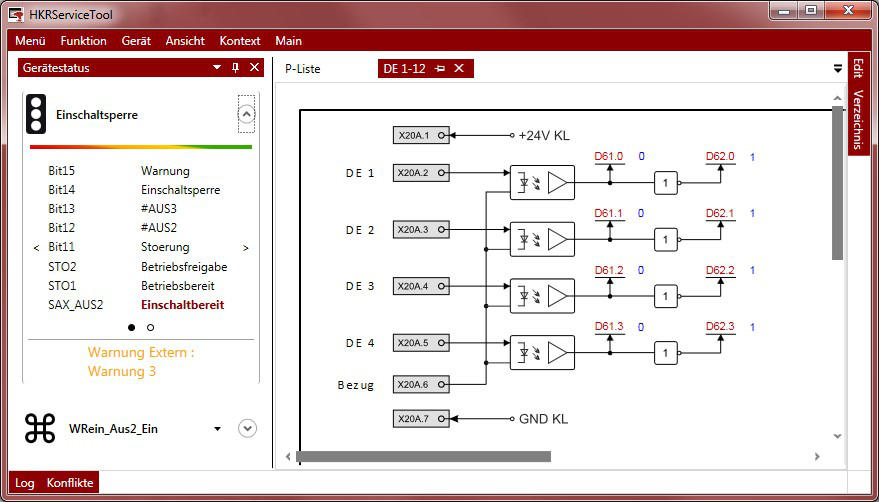Image resolution: width=879 pixels, height=502 pixels.
Task: Switch to the P-Liste tab
Action: [303, 69]
